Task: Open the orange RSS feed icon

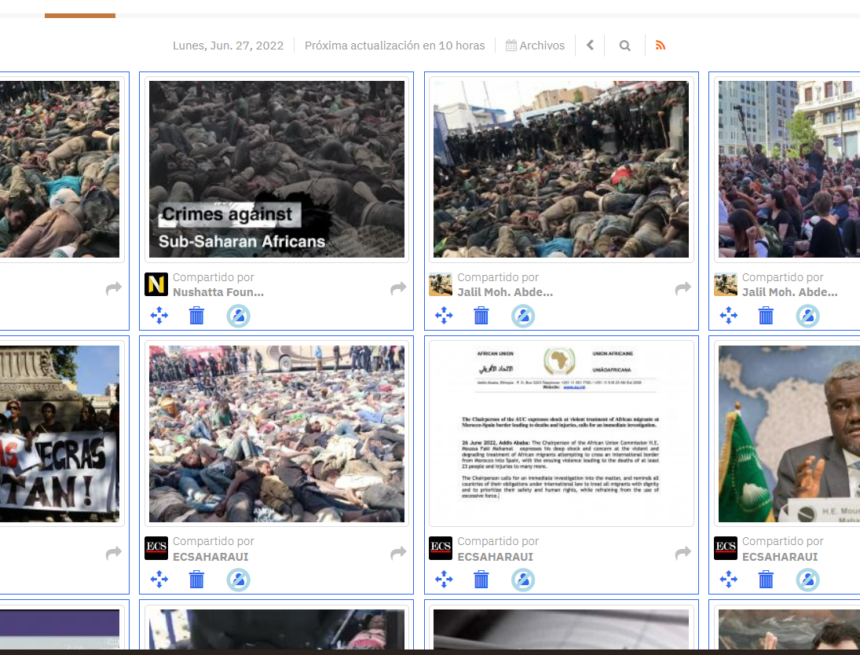Action: pyautogui.click(x=660, y=45)
